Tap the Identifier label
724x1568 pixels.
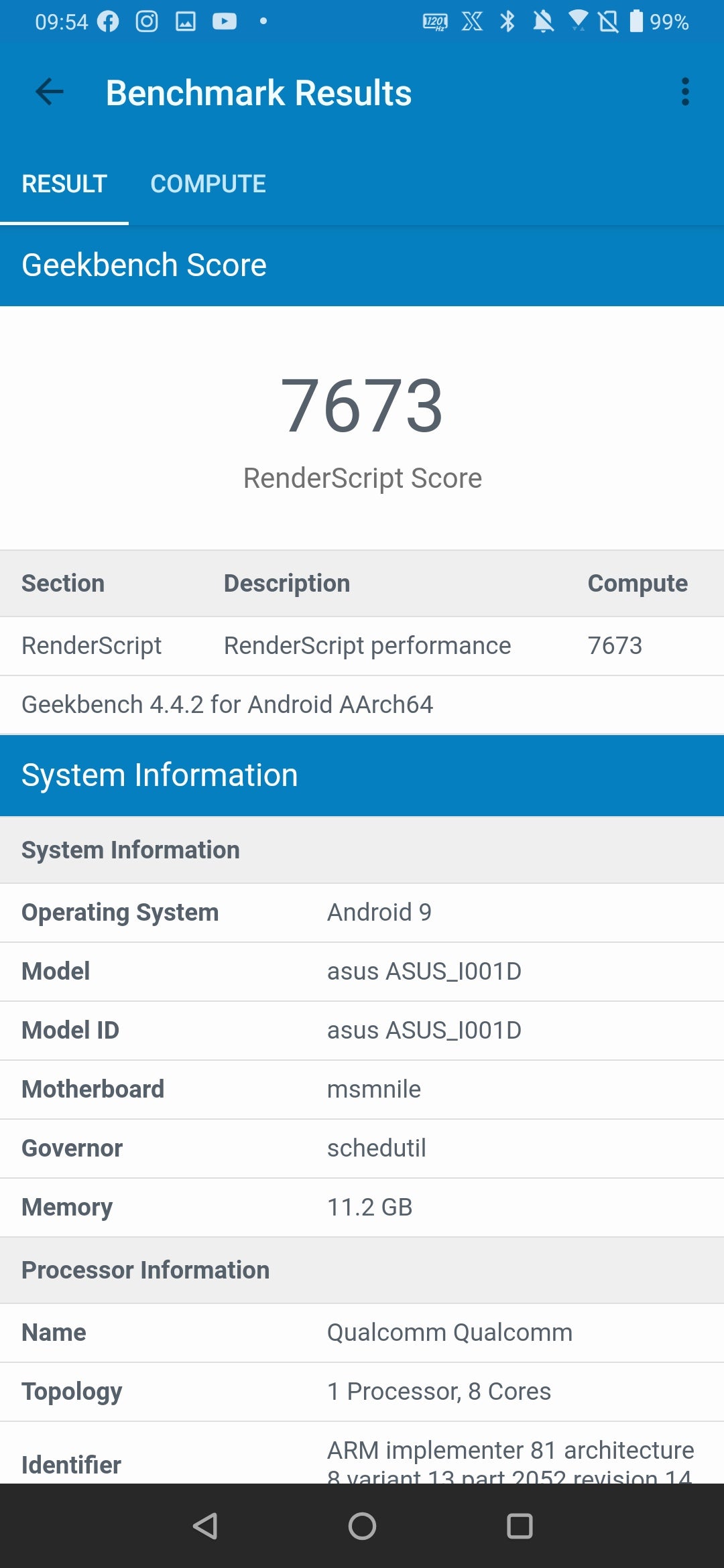click(x=71, y=1465)
